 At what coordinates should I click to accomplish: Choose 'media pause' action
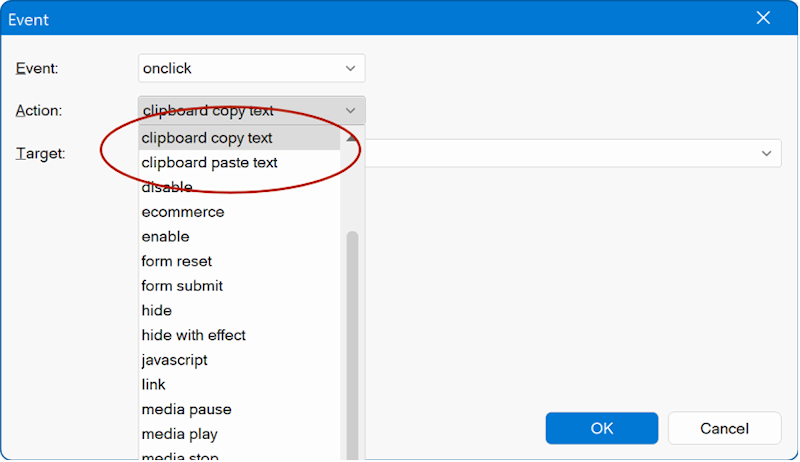(186, 409)
